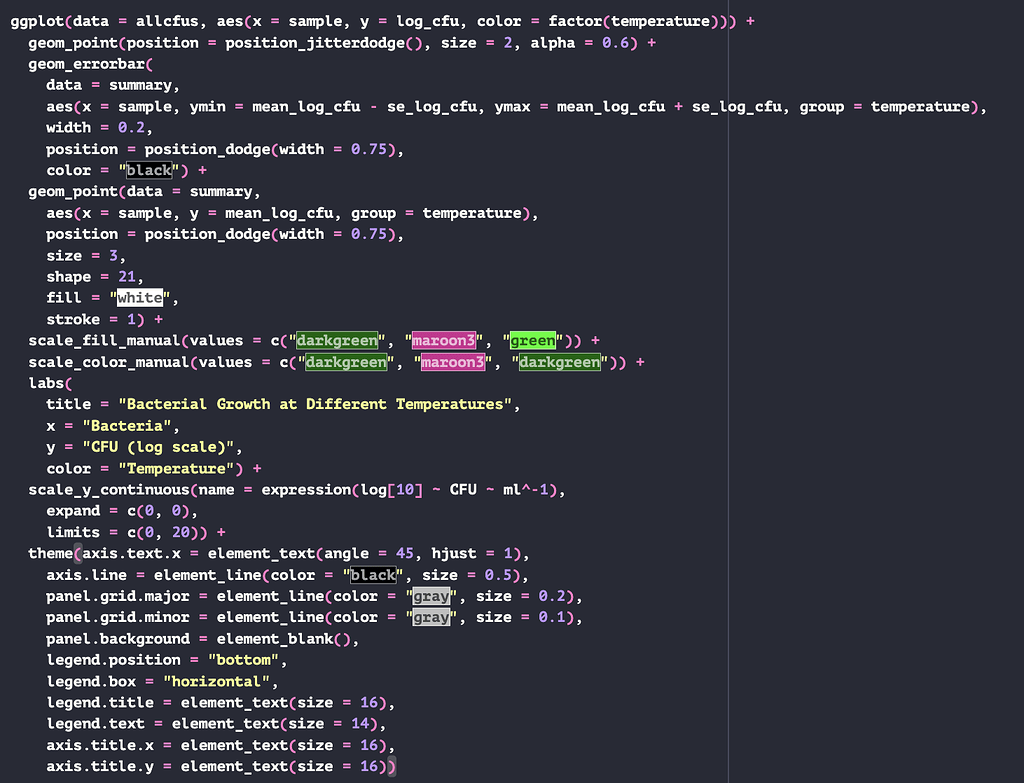Click "black" swatch on axis.line row
Screen dimensions: 1024x783
point(372,575)
